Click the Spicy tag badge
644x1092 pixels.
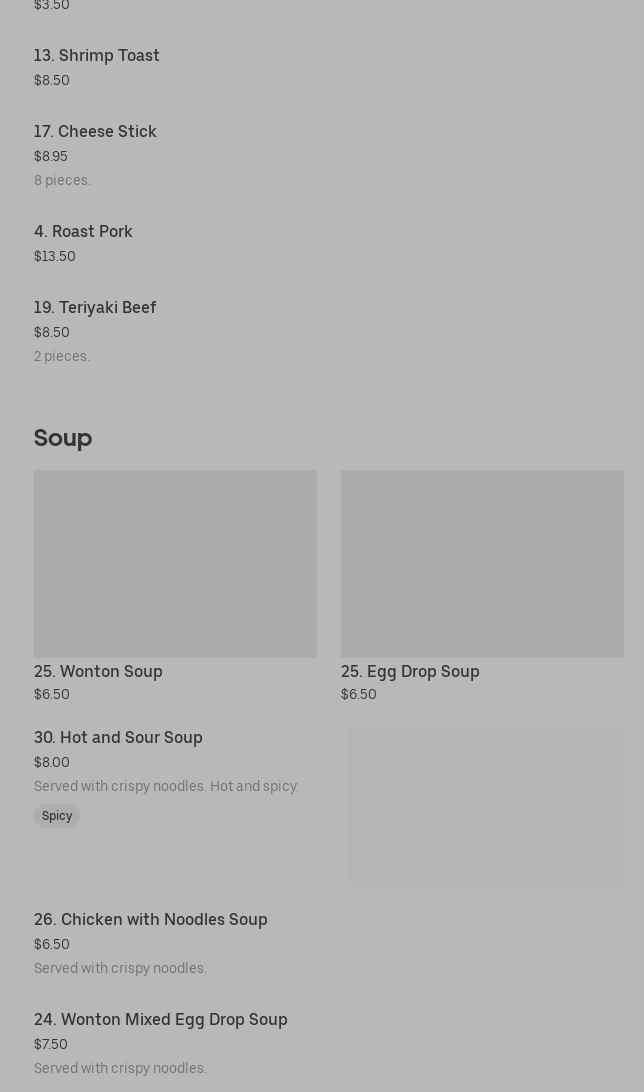[57, 816]
